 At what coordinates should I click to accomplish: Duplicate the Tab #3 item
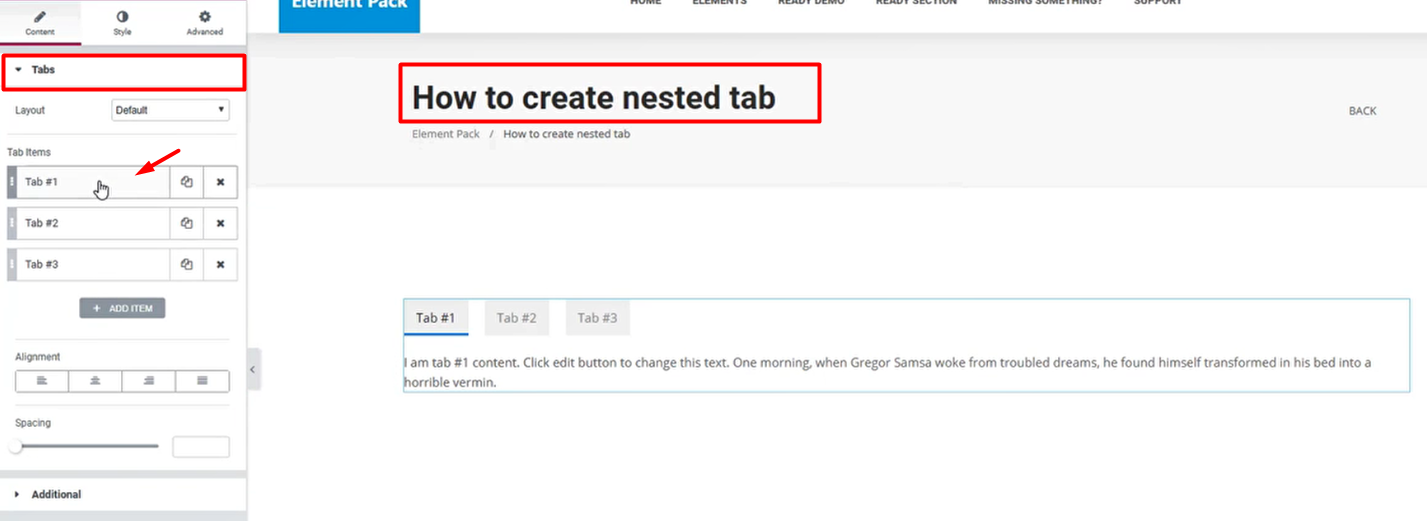[x=186, y=265]
